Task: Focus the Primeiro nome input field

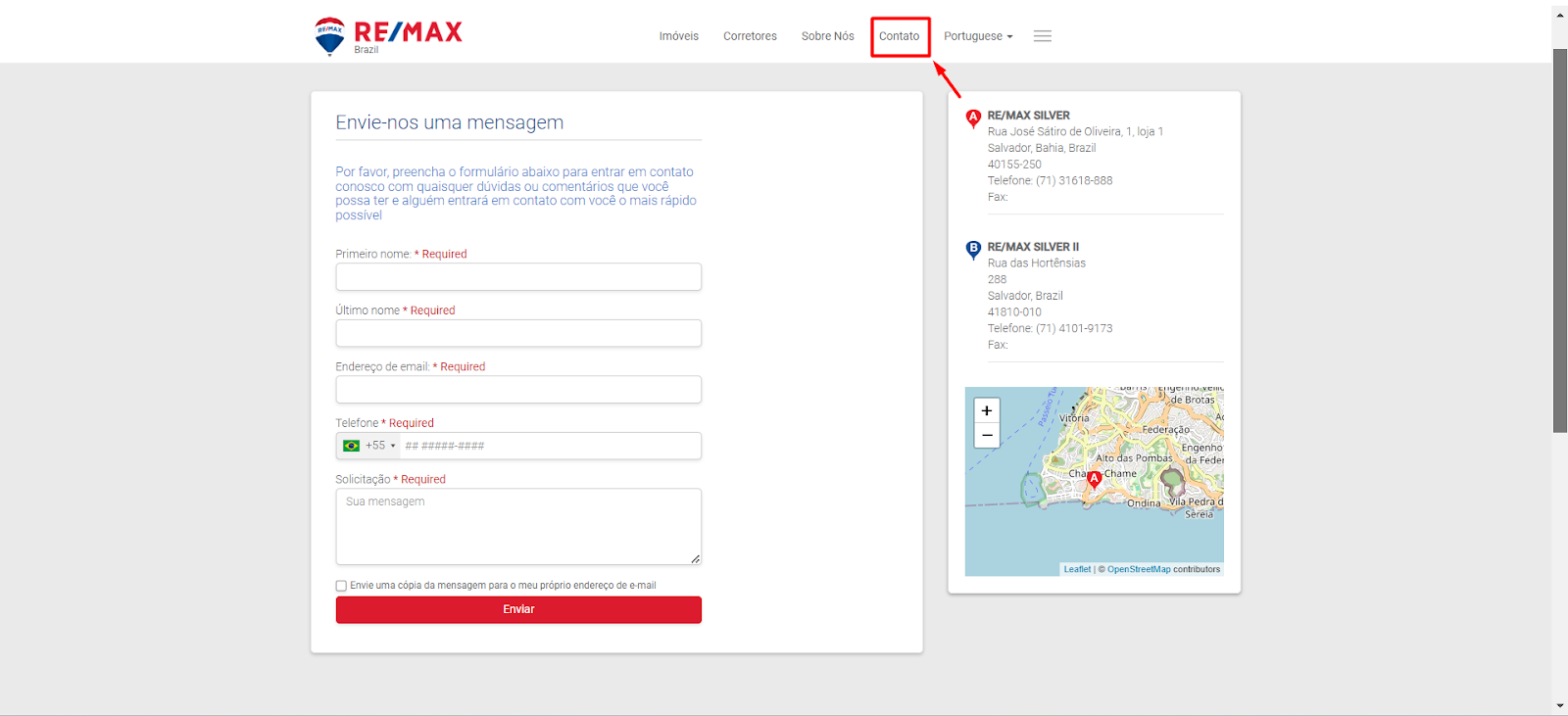Action: tap(518, 277)
